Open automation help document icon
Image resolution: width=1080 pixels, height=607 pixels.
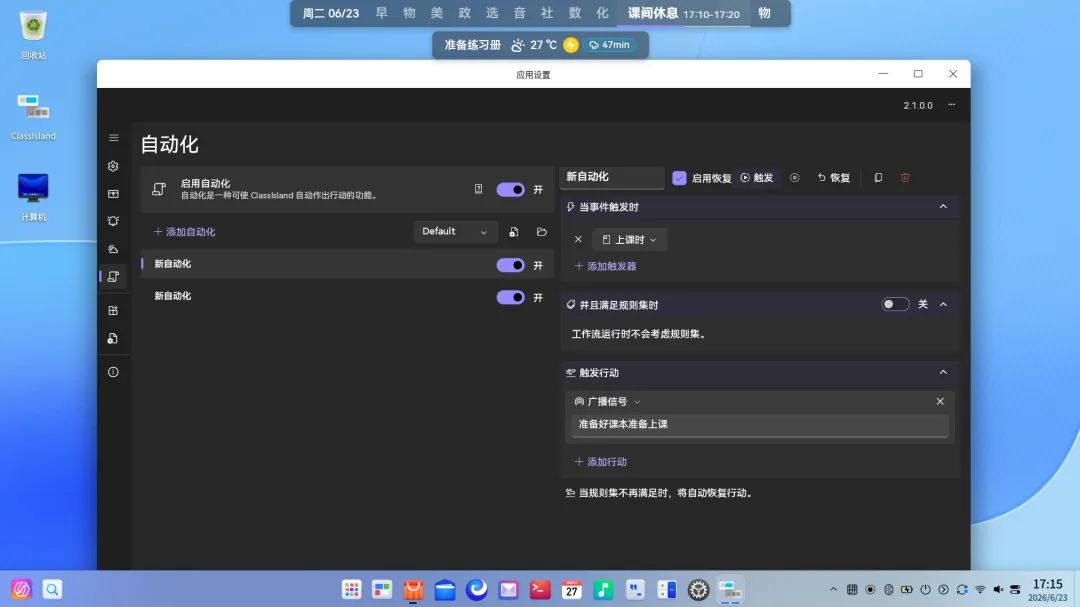click(x=479, y=189)
